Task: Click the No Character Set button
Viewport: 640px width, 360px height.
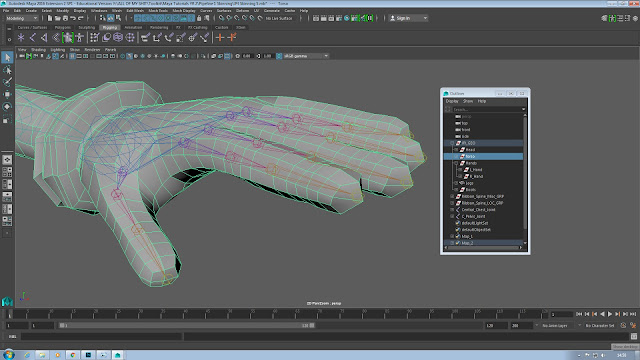Action: tap(600, 325)
